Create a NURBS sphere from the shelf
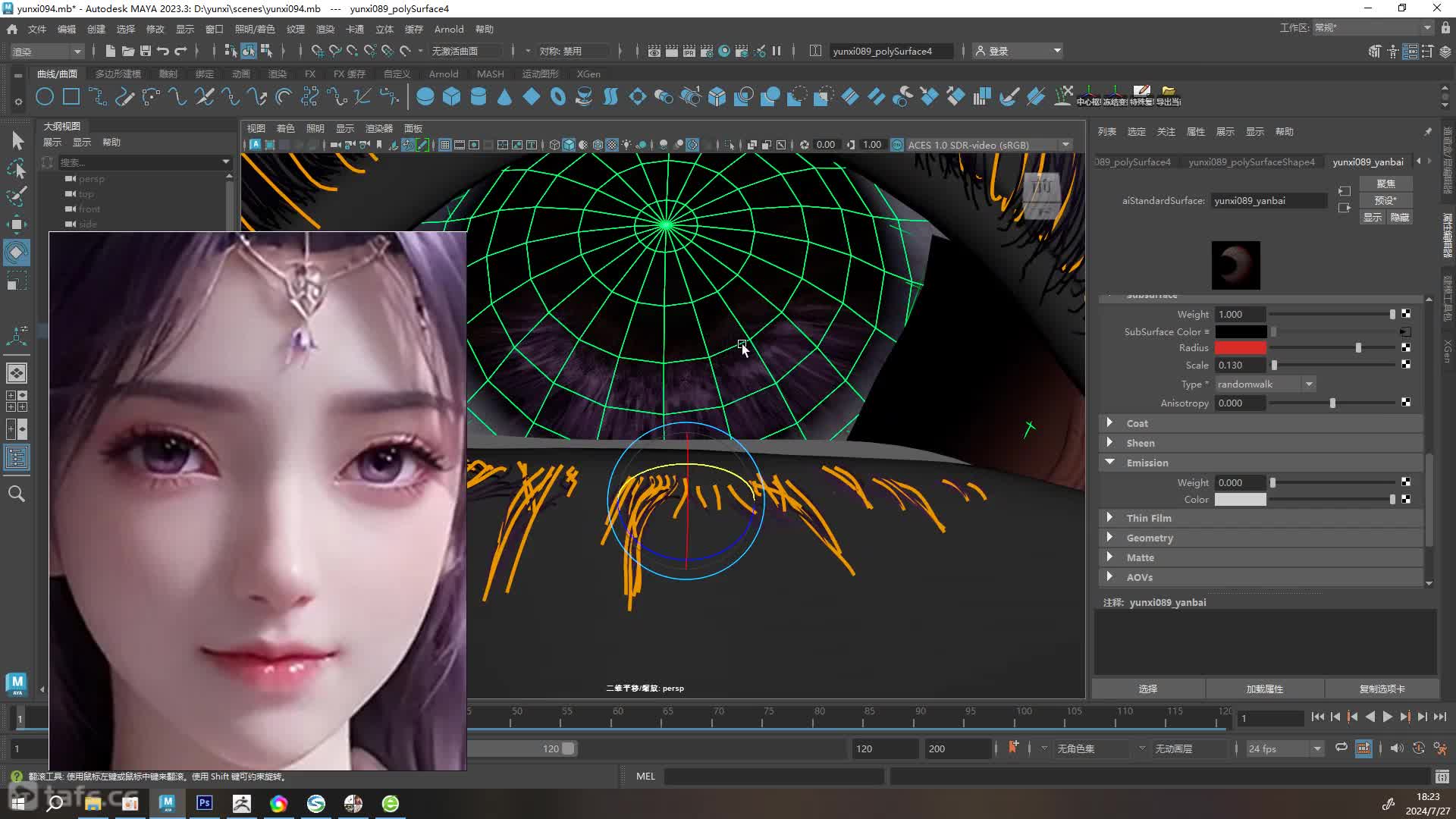1456x819 pixels. pyautogui.click(x=425, y=97)
